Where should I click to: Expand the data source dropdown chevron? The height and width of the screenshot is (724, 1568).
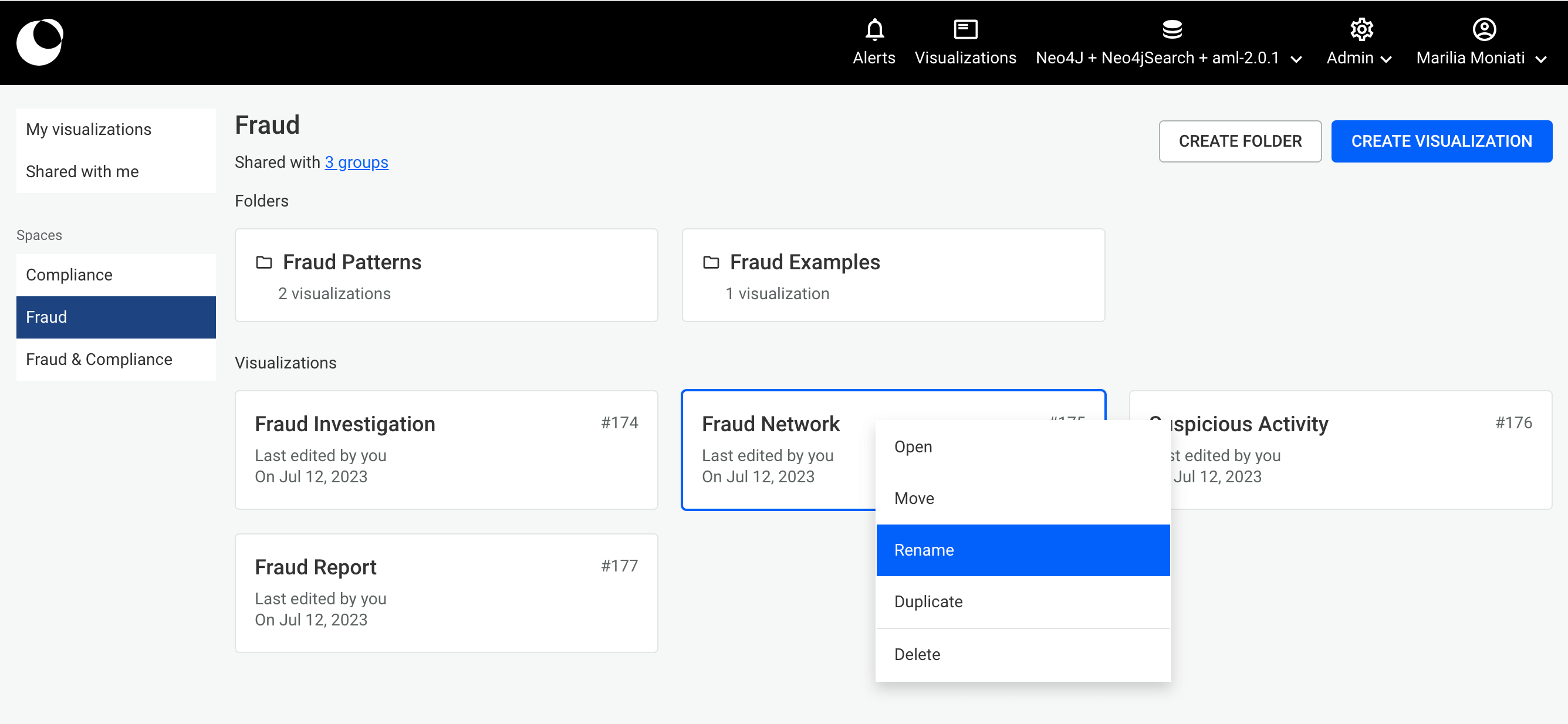pyautogui.click(x=1296, y=59)
